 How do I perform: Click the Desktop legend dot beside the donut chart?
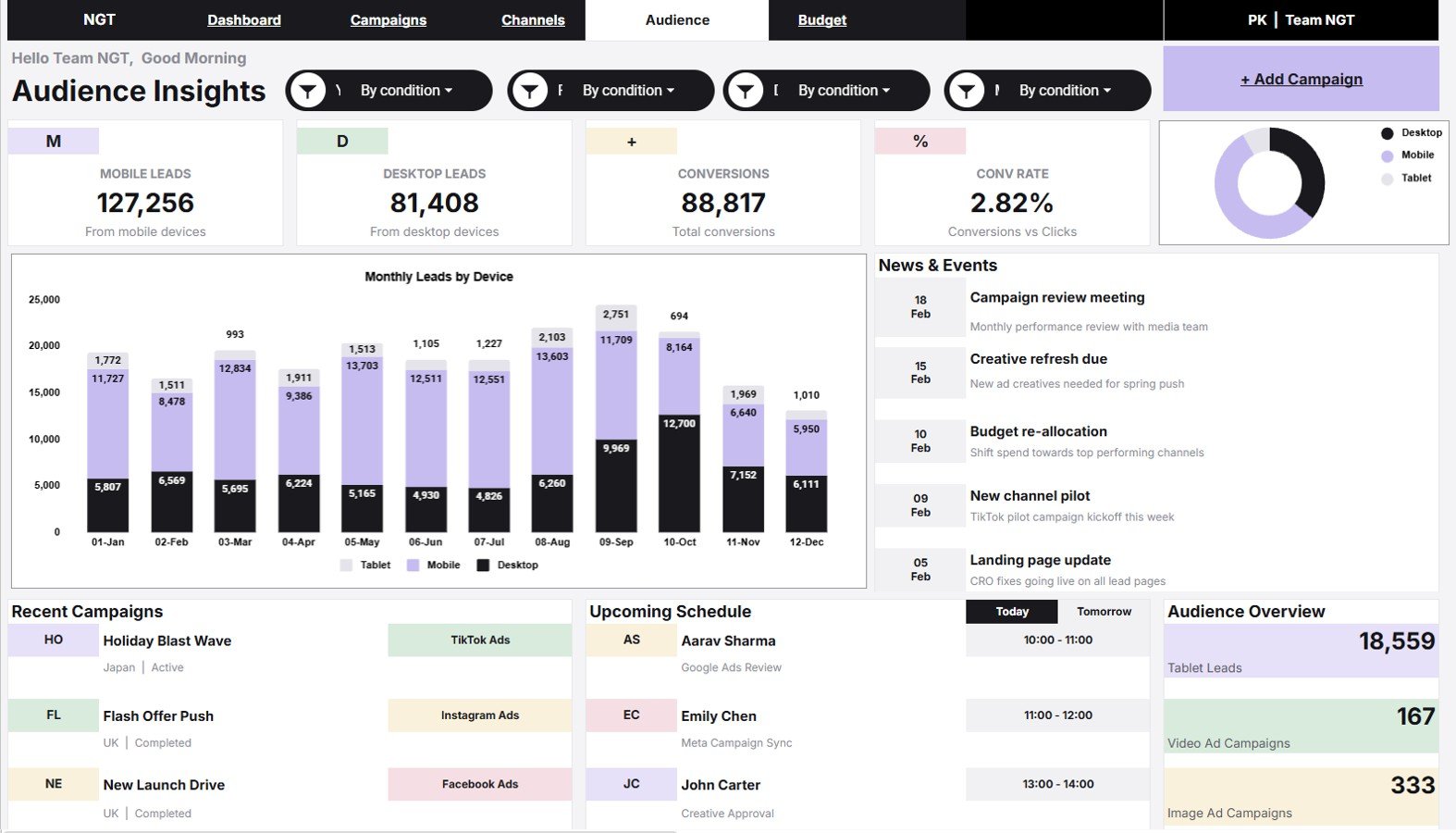tap(1387, 133)
